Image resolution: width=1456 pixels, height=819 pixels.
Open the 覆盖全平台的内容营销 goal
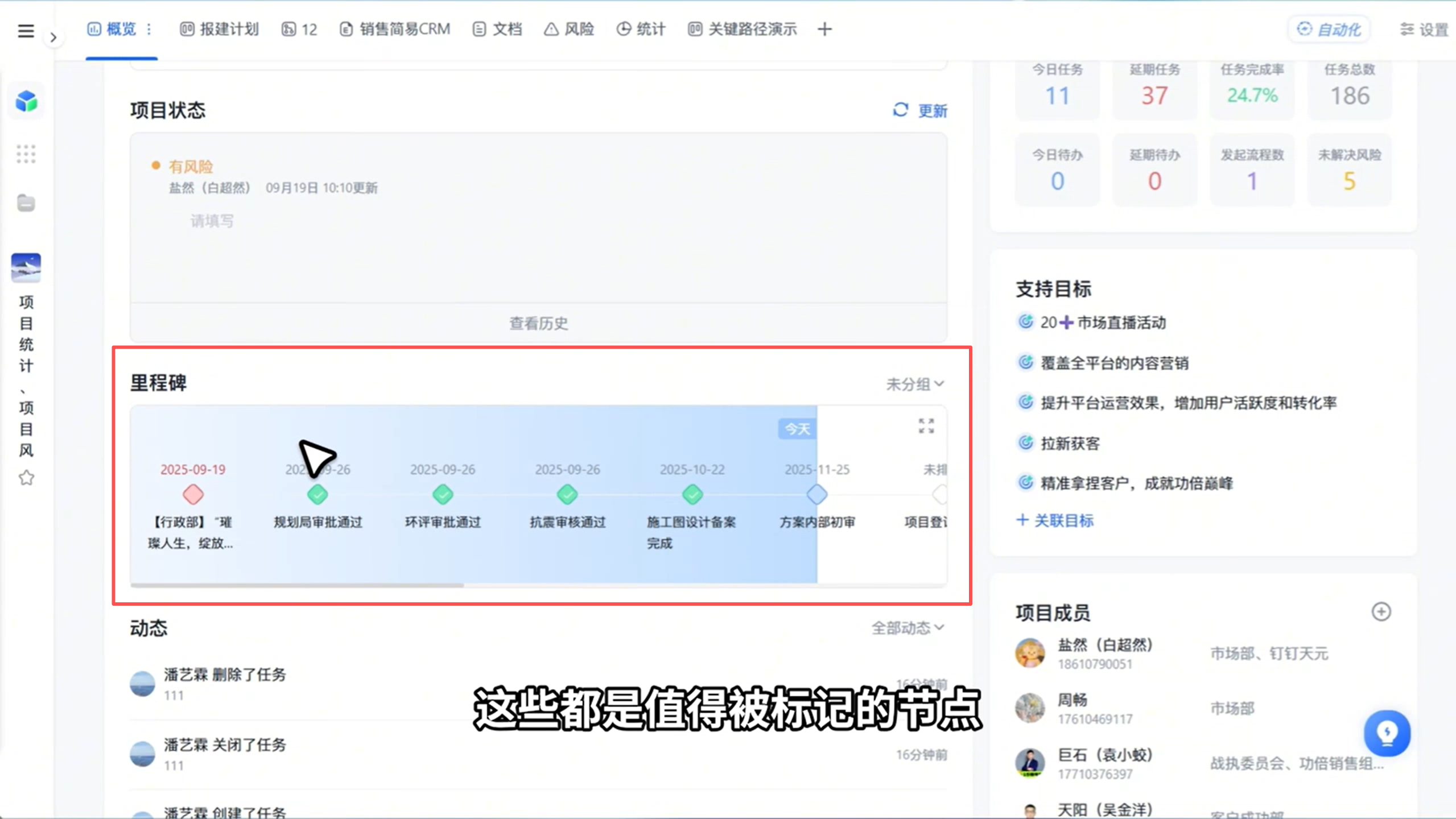[x=1115, y=363]
